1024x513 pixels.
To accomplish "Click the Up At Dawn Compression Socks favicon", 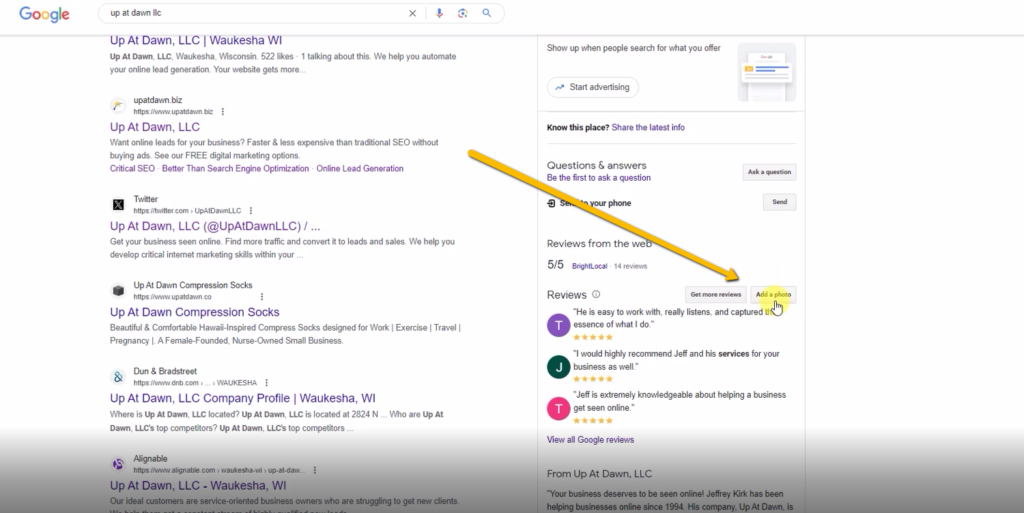I will click(x=118, y=290).
